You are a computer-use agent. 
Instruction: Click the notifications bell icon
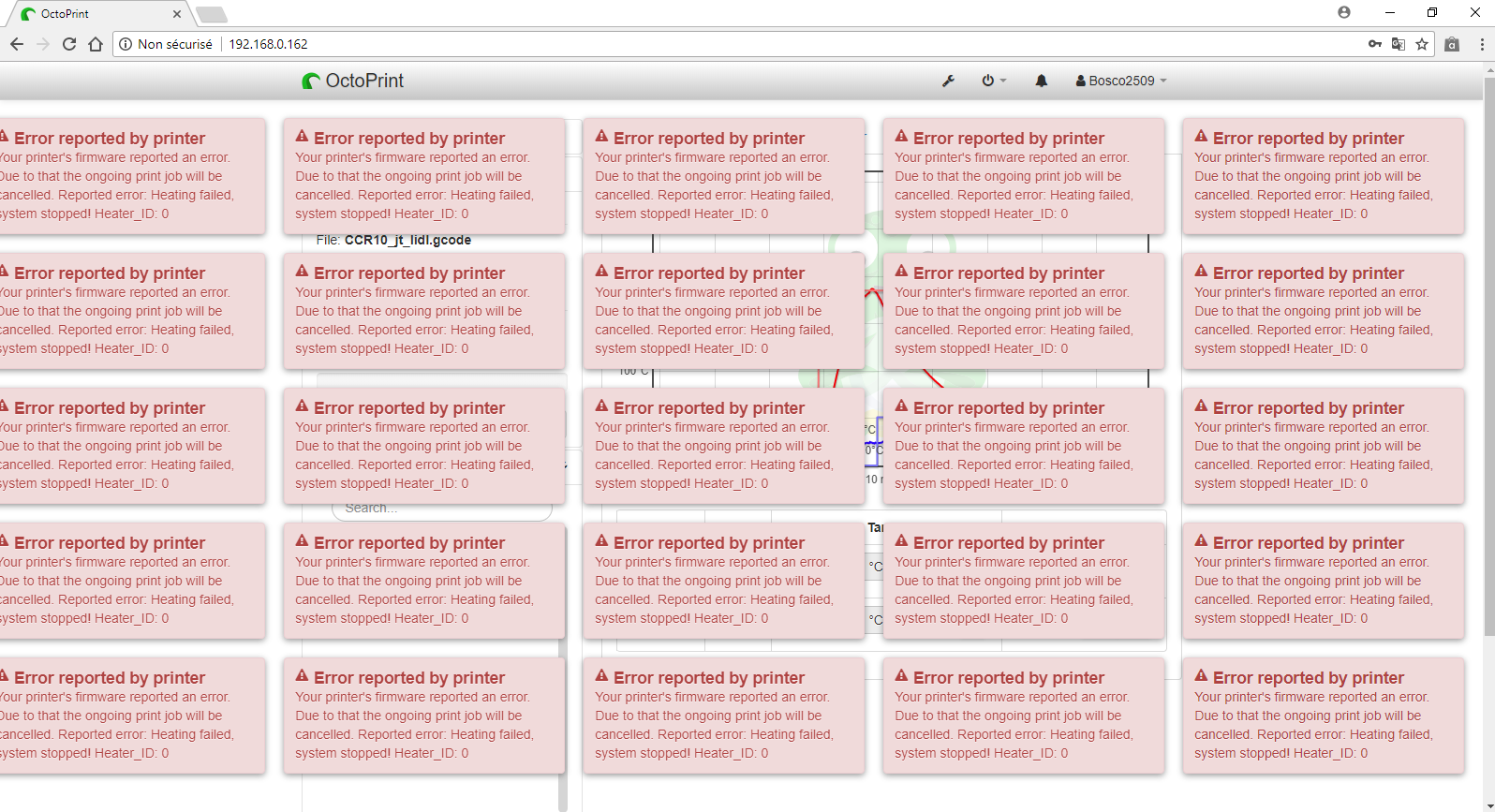click(1041, 81)
